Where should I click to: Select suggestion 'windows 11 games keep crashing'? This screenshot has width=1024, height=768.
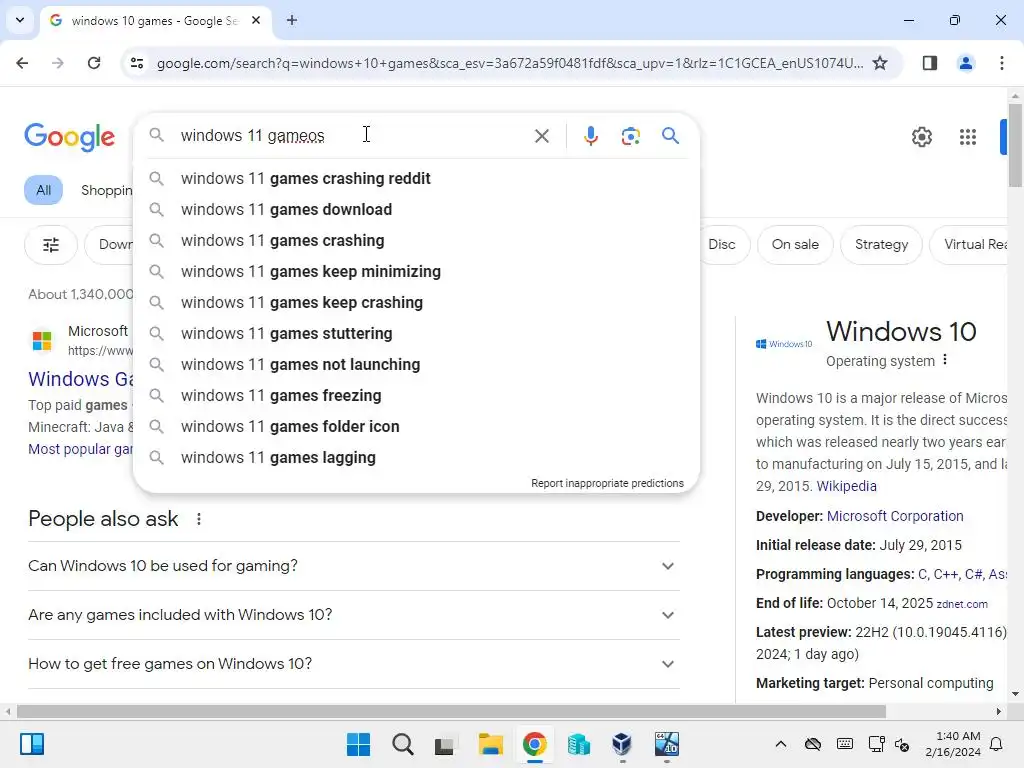click(x=416, y=303)
